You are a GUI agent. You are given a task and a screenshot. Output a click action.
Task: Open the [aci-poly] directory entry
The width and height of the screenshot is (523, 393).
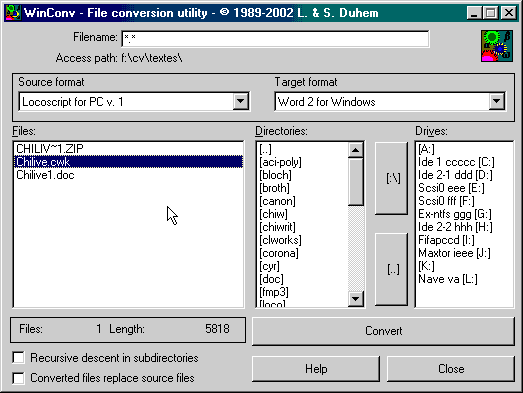pyautogui.click(x=280, y=162)
